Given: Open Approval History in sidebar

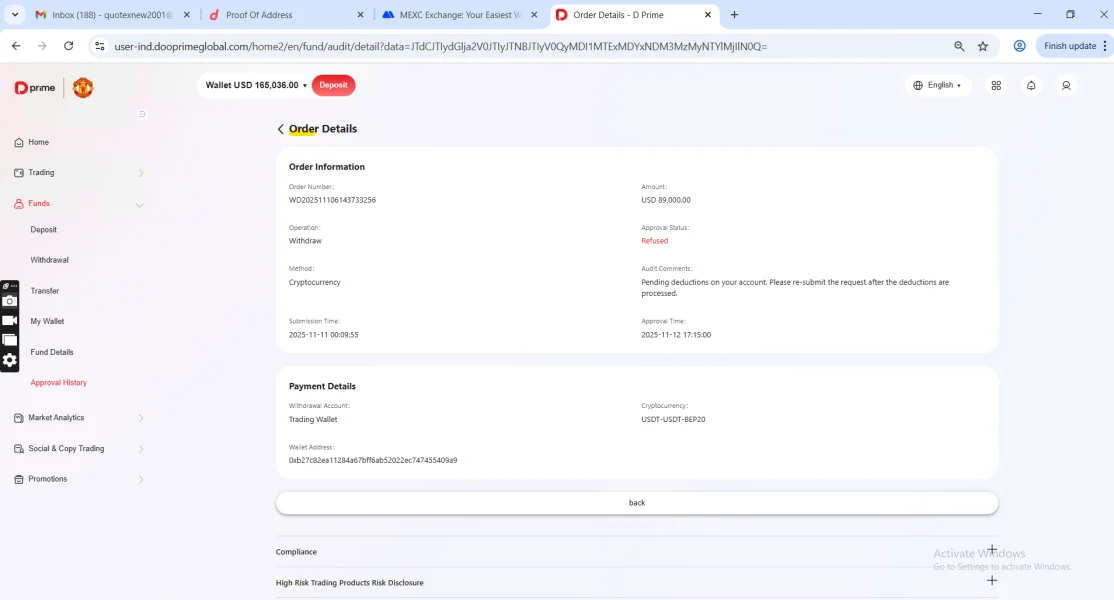Looking at the screenshot, I should coord(58,383).
